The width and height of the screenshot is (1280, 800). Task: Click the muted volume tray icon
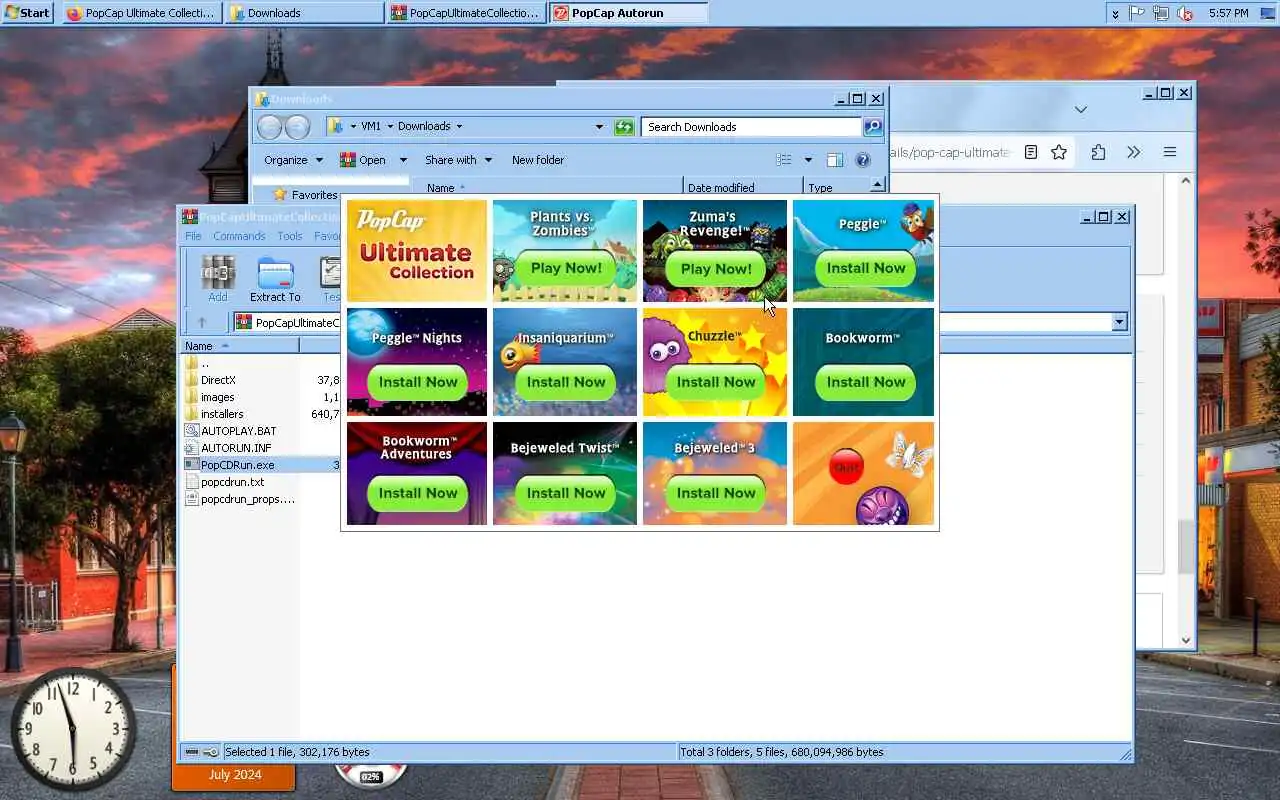pyautogui.click(x=1185, y=13)
